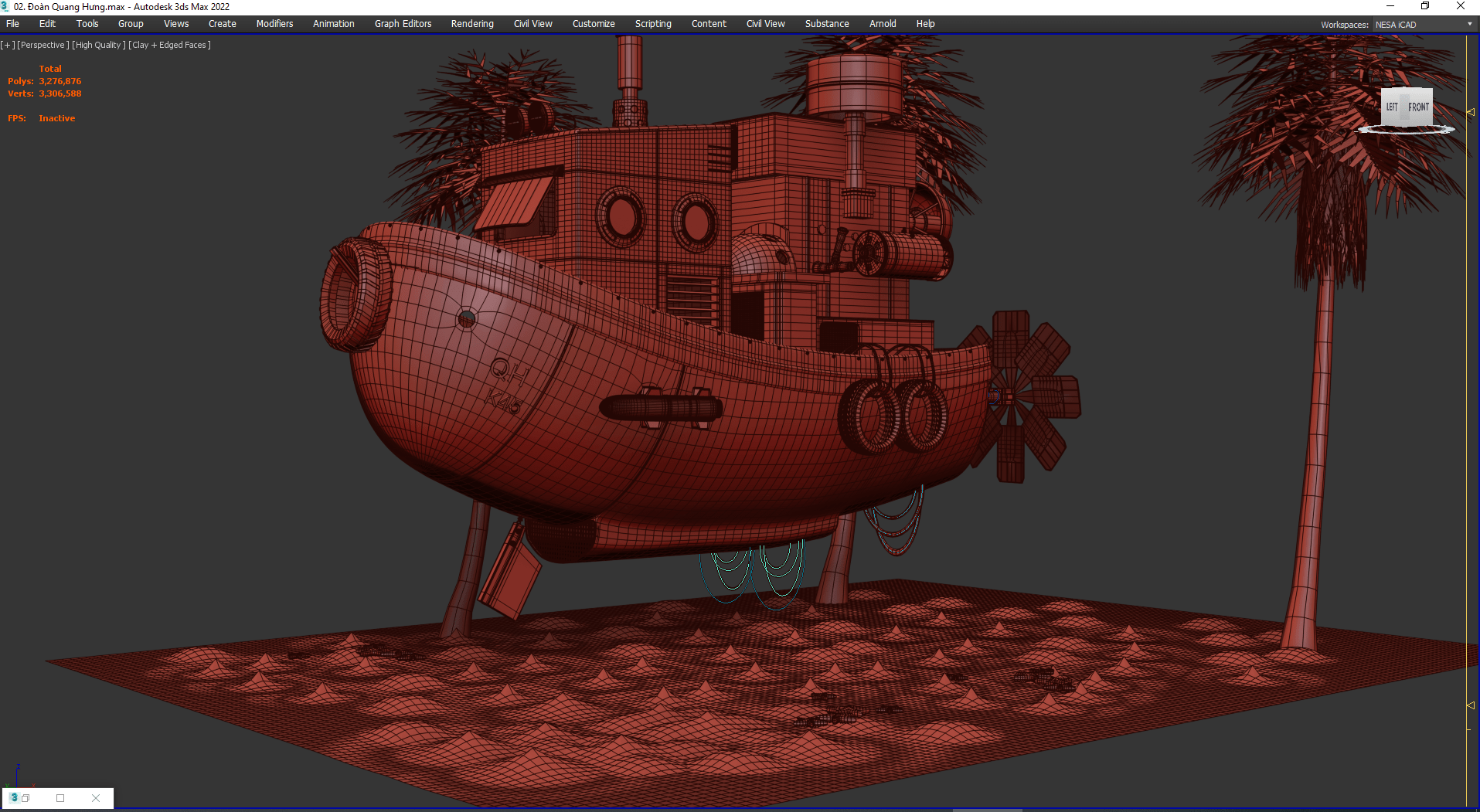This screenshot has width=1480, height=812.
Task: Open the Graph Editors menu
Action: (x=403, y=24)
